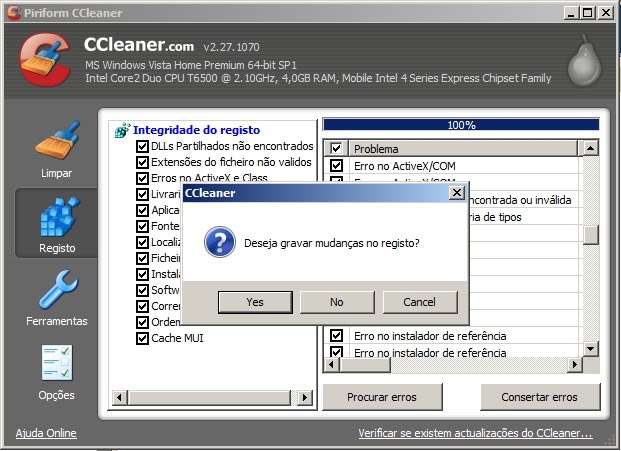Uncheck DLLs Partilhados não encontrados
The width and height of the screenshot is (621, 451).
[142, 146]
